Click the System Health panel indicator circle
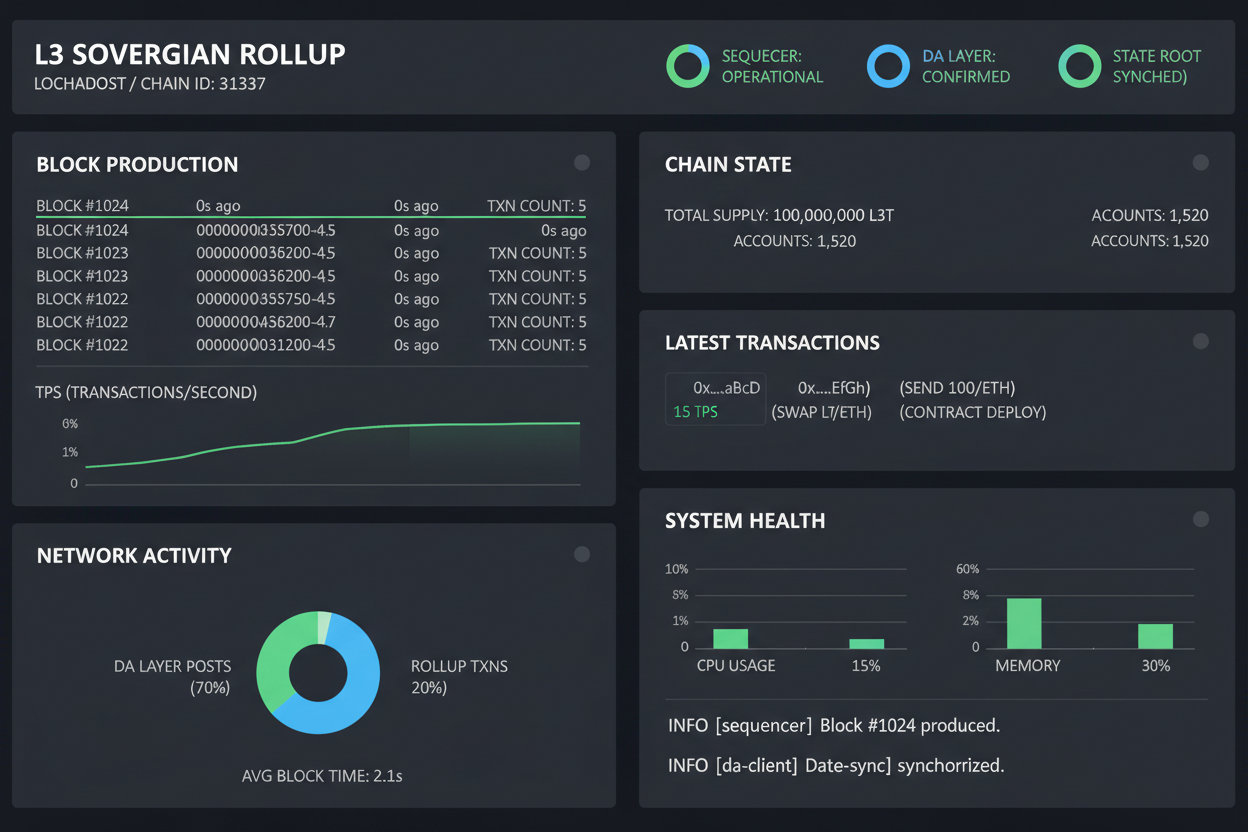 (1200, 518)
